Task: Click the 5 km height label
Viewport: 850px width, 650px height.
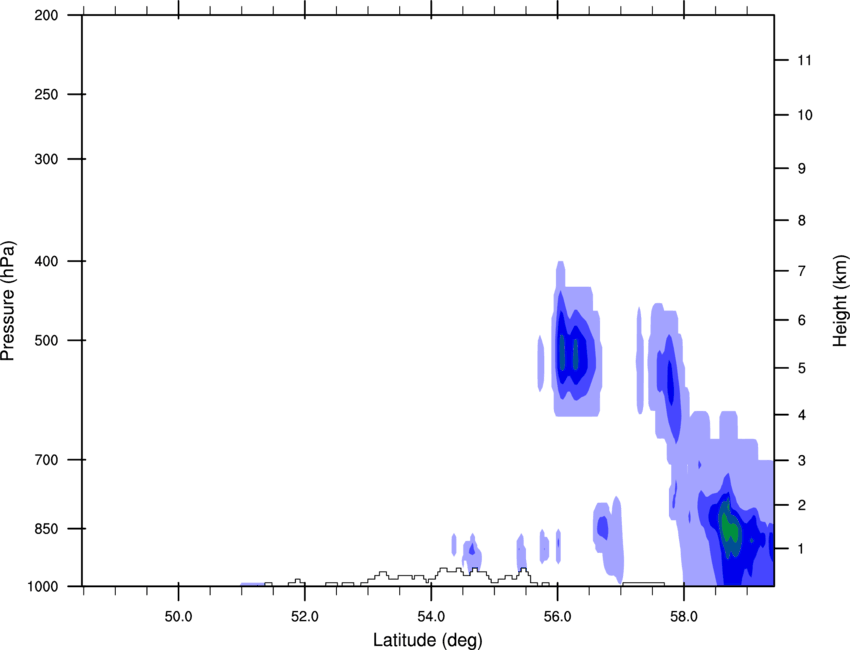Action: coord(802,368)
